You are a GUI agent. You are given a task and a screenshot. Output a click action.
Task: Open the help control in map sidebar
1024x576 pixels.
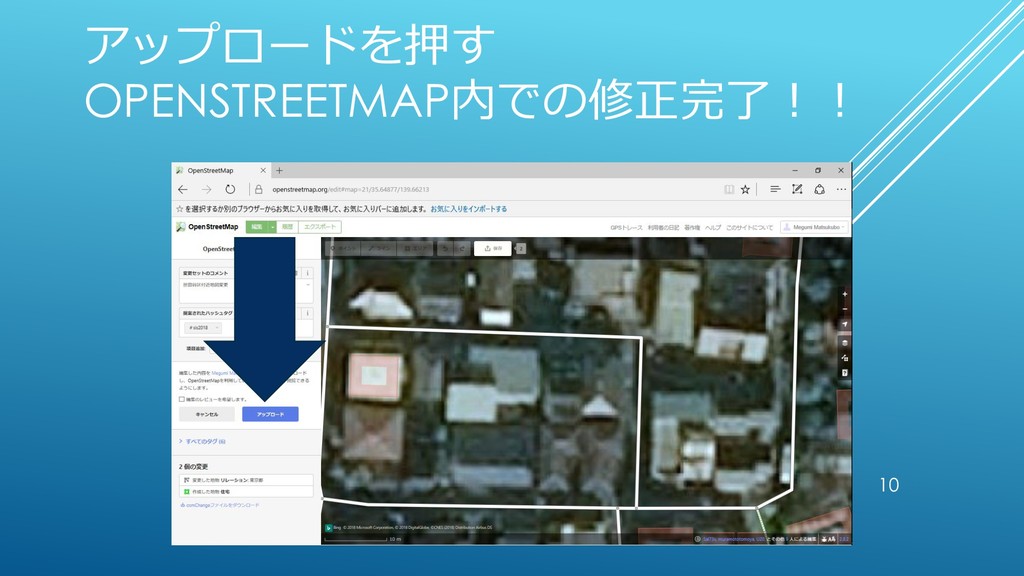pyautogui.click(x=844, y=373)
